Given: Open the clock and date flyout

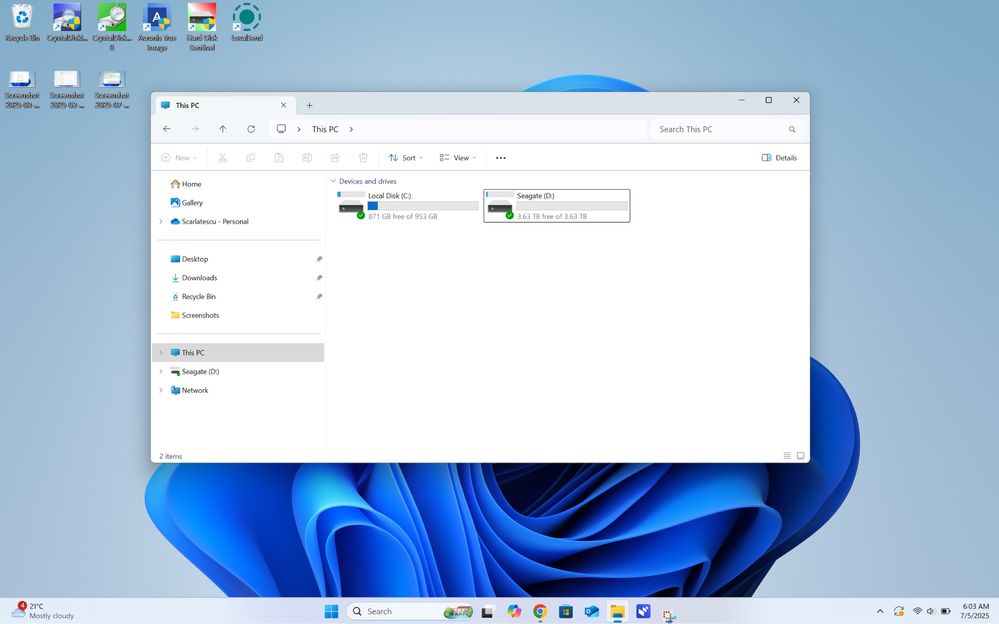Looking at the screenshot, I should coord(975,611).
